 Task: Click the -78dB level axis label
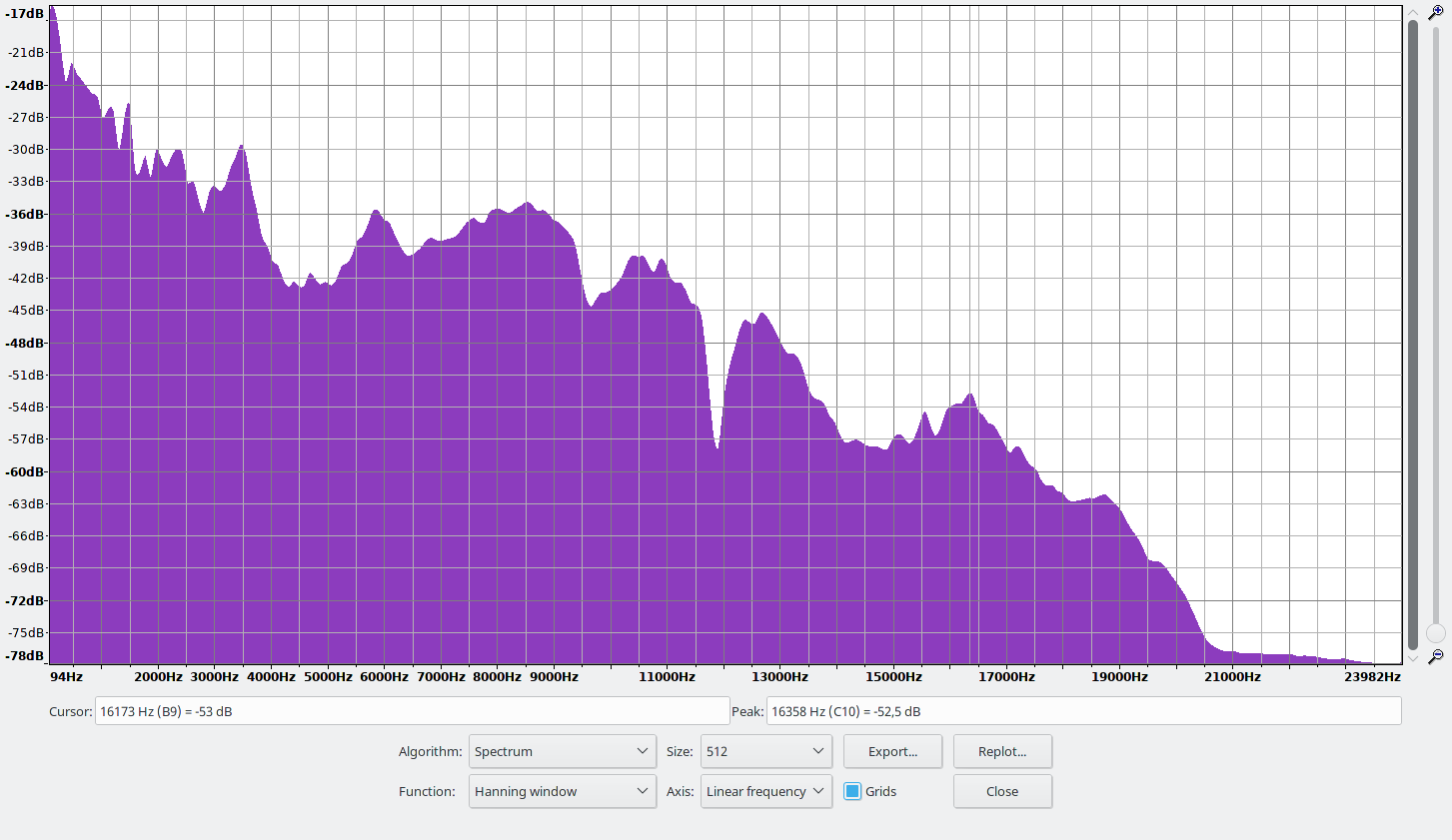click(x=25, y=655)
